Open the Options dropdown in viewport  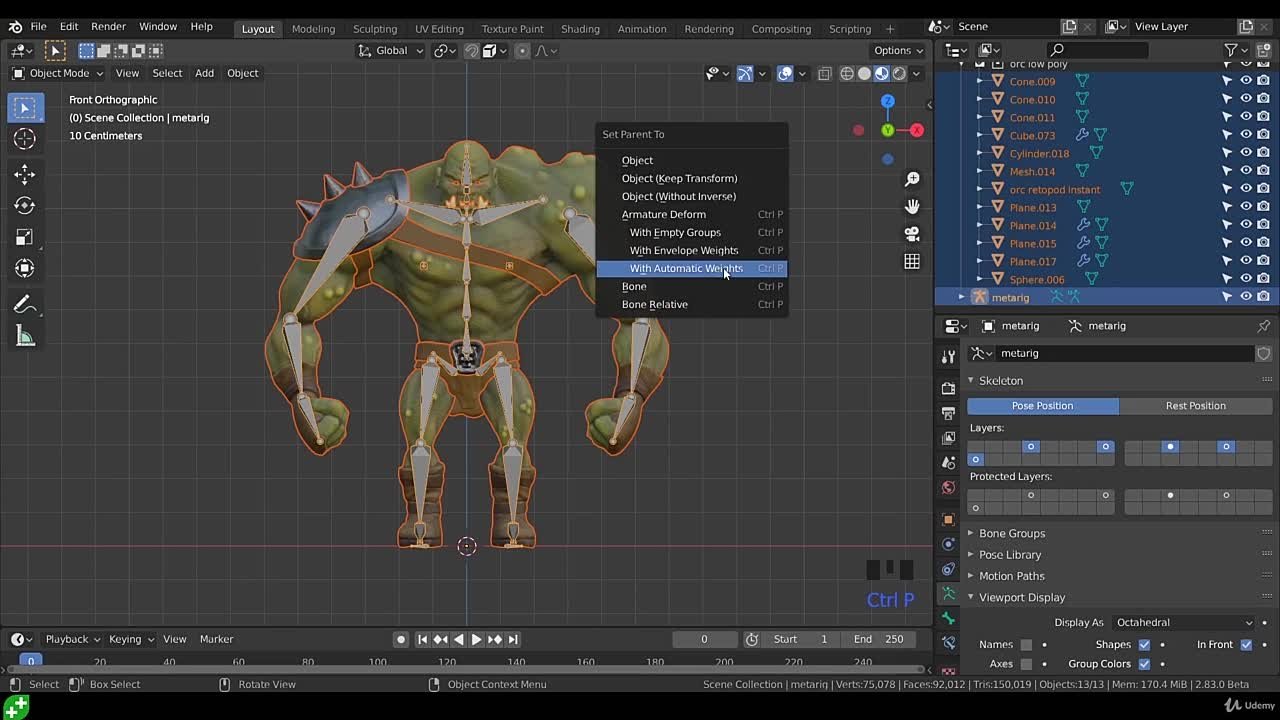coord(899,51)
